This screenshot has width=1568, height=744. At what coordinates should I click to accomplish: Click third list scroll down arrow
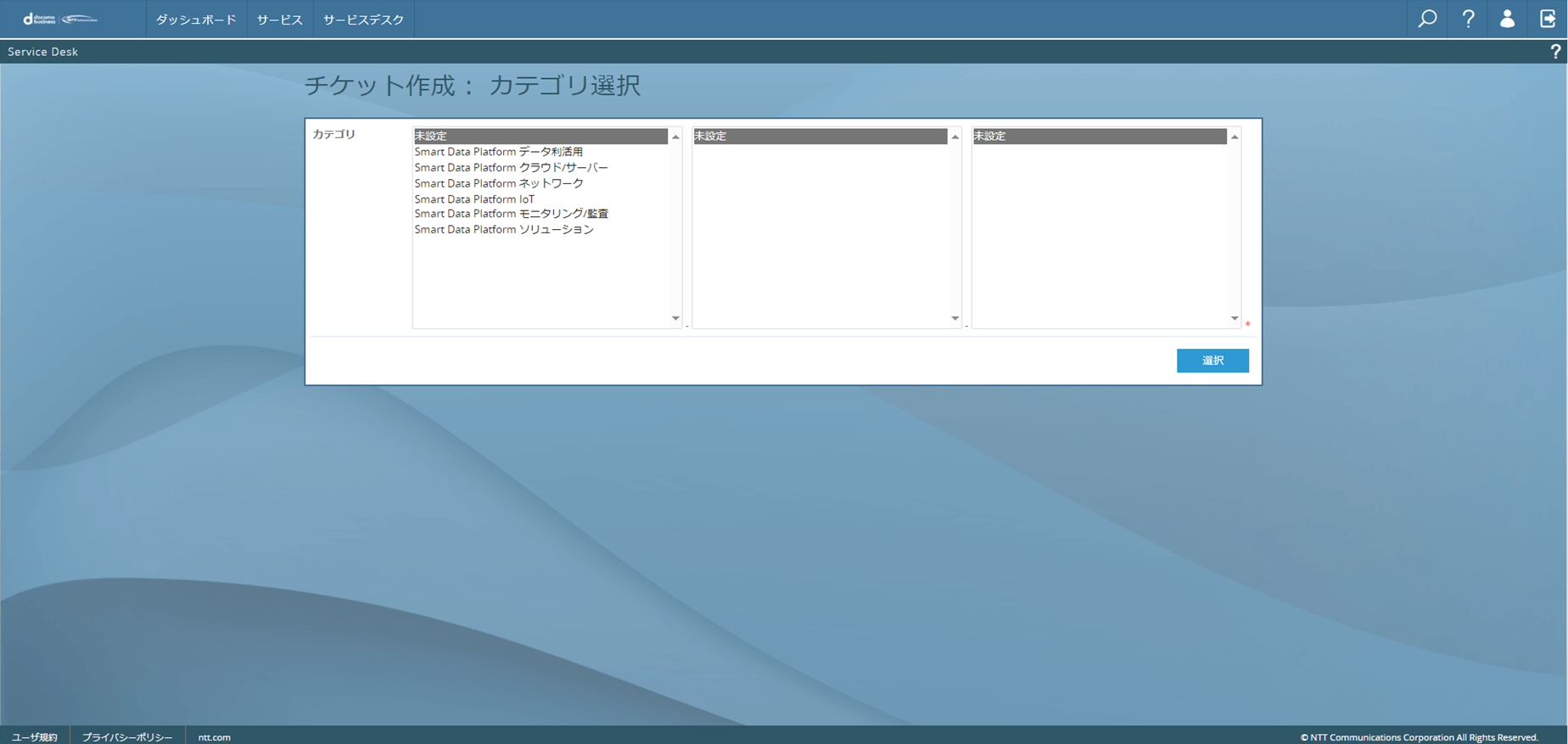tap(1235, 318)
